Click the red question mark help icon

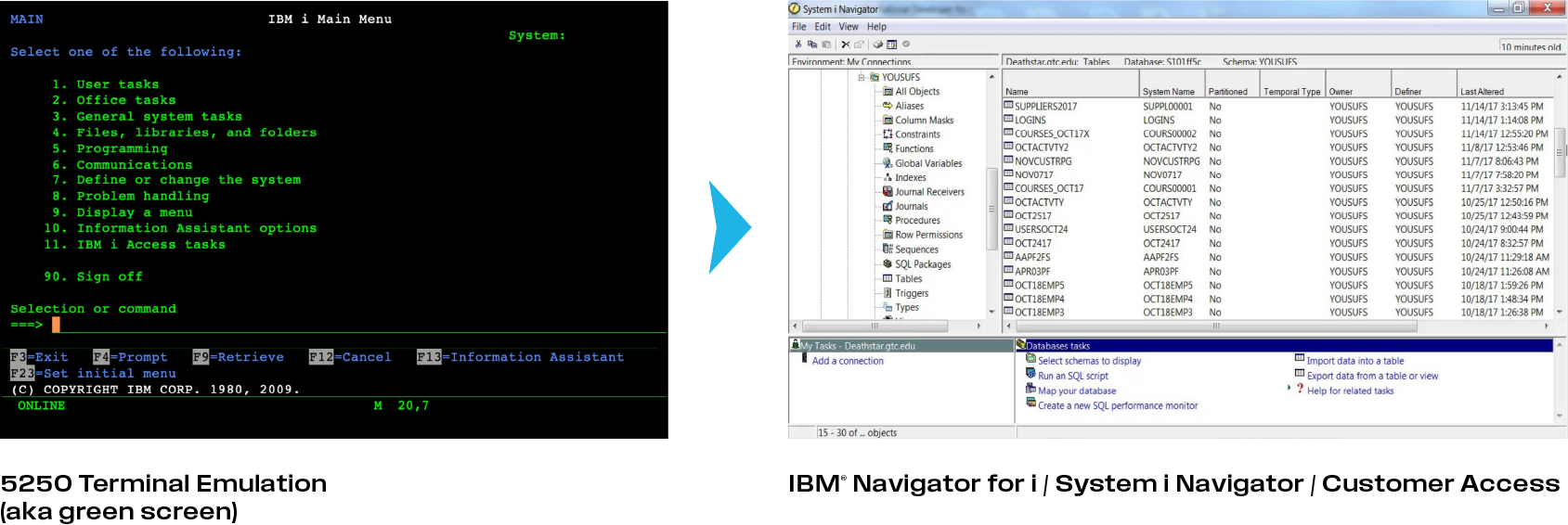[1300, 389]
